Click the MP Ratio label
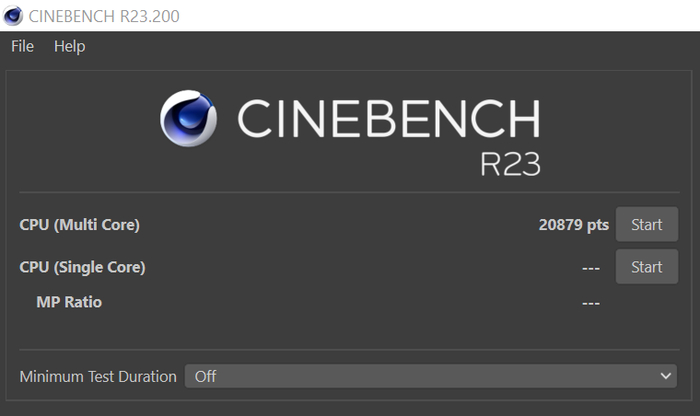Image resolution: width=700 pixels, height=416 pixels. 69,302
